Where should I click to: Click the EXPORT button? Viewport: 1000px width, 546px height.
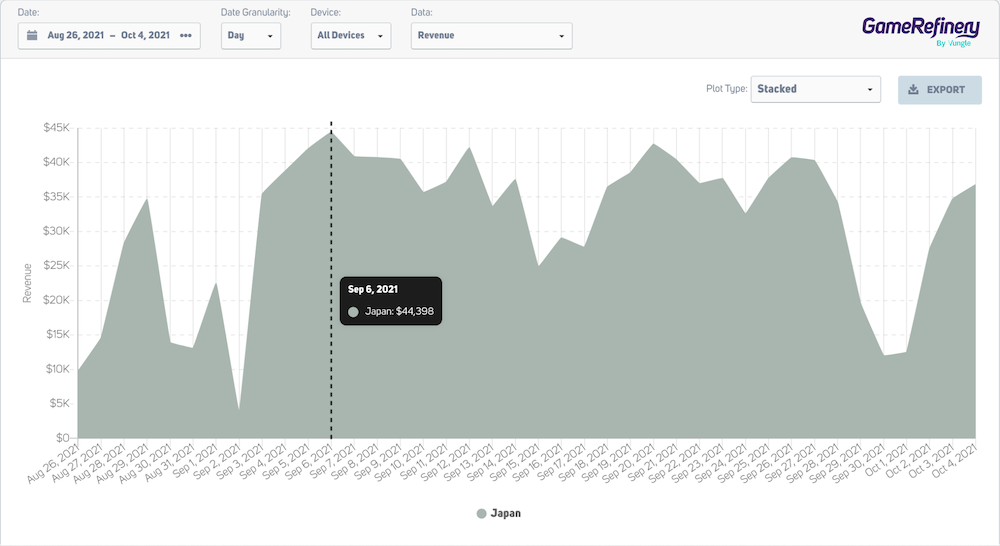coord(940,90)
